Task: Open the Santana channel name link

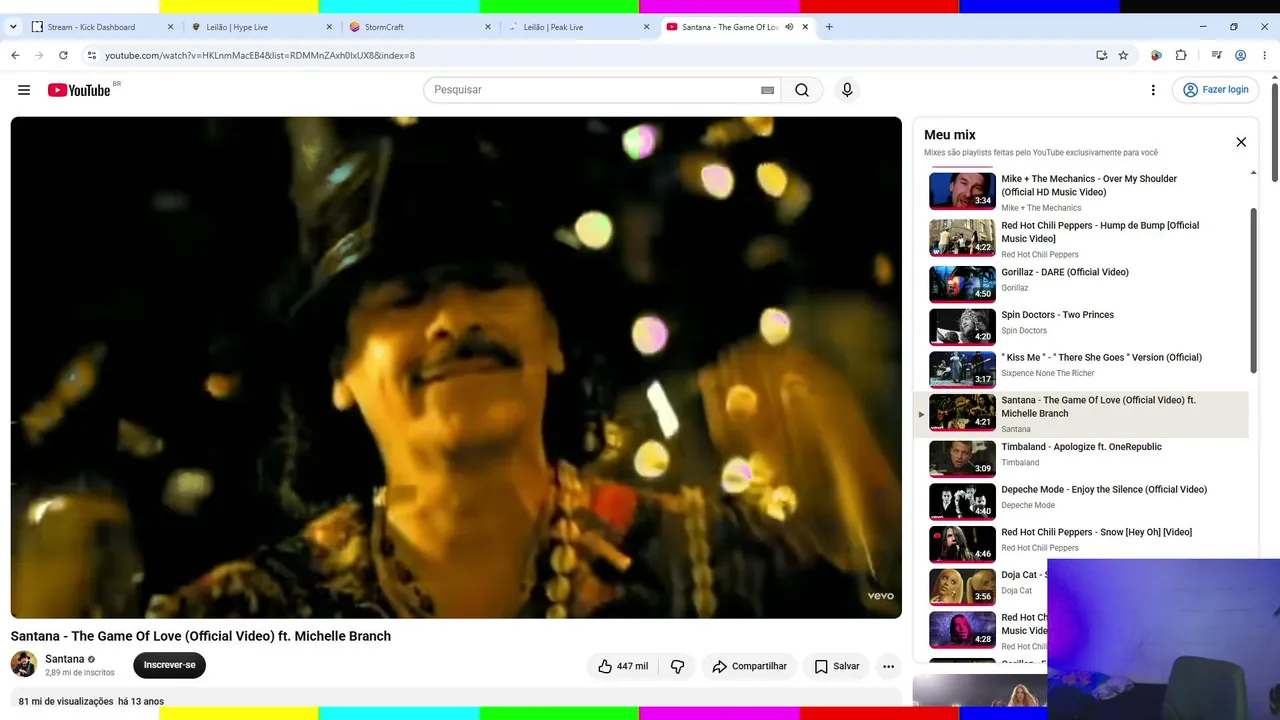Action: click(x=64, y=659)
